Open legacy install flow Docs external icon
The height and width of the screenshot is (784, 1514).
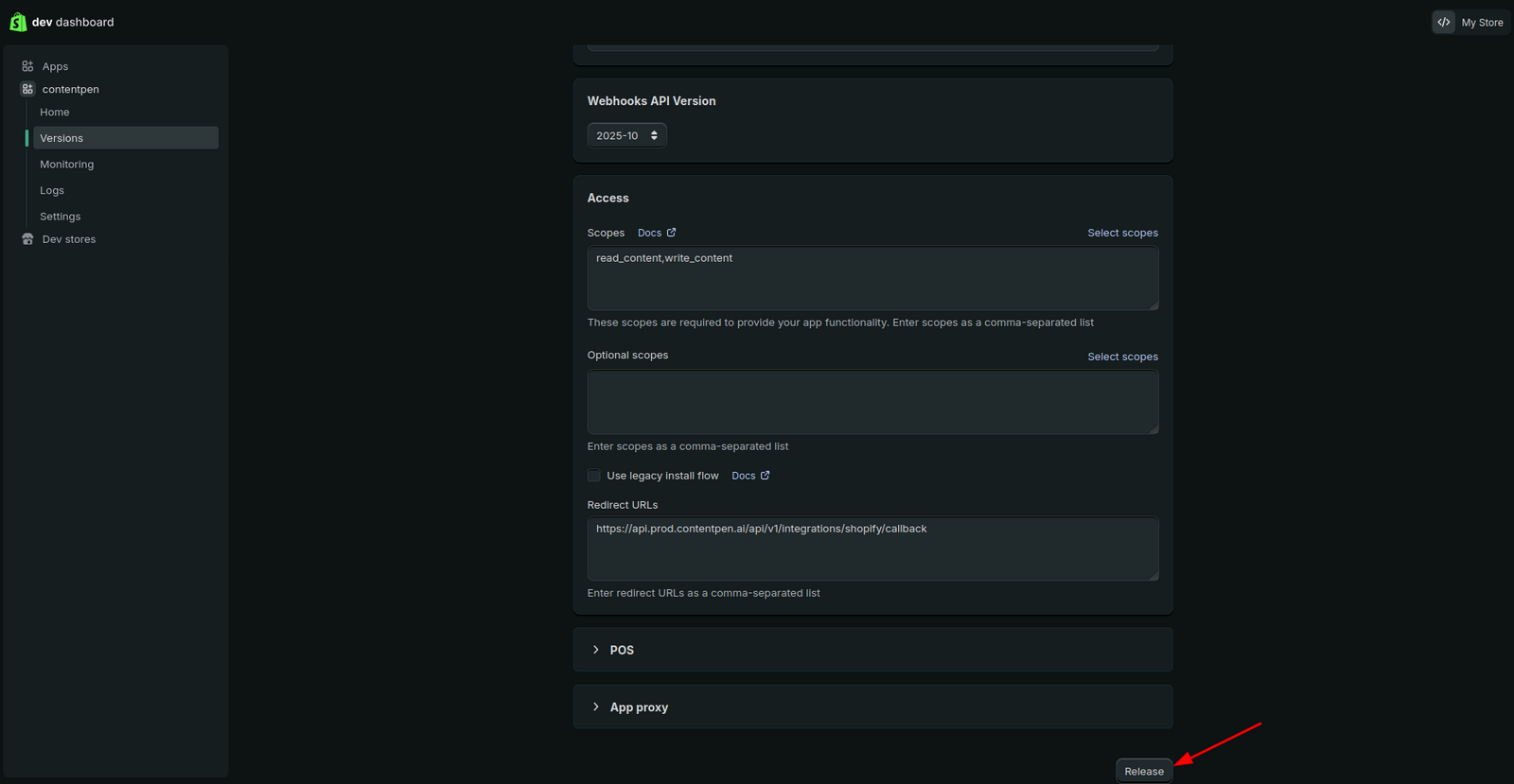click(765, 476)
